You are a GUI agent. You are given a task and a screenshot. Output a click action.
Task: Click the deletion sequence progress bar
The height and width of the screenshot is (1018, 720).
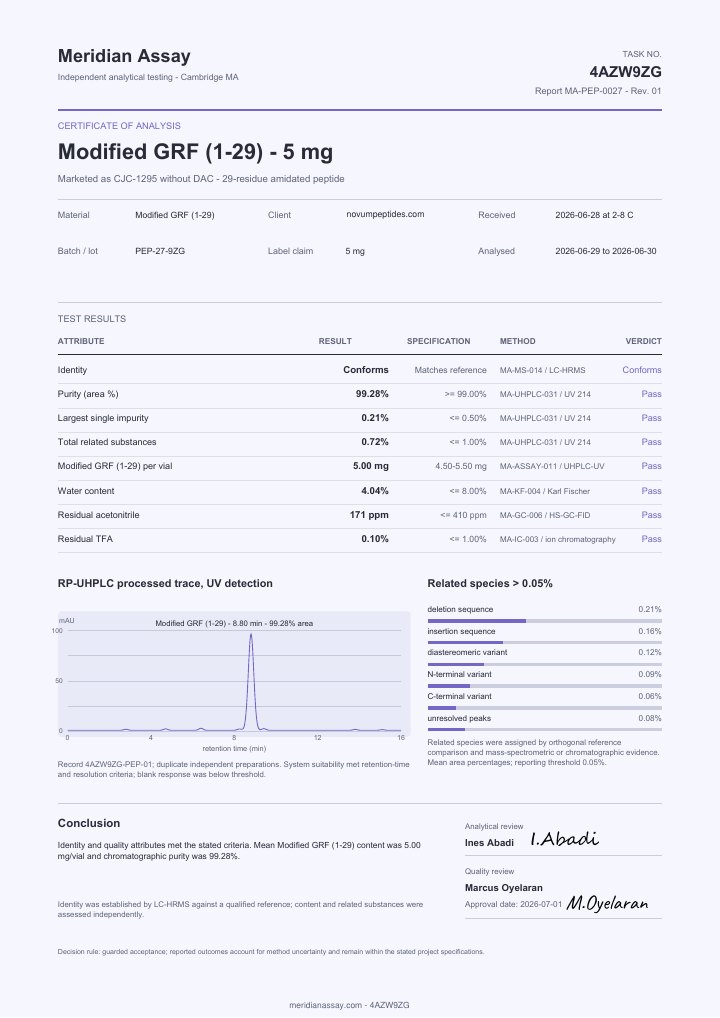click(x=544, y=621)
